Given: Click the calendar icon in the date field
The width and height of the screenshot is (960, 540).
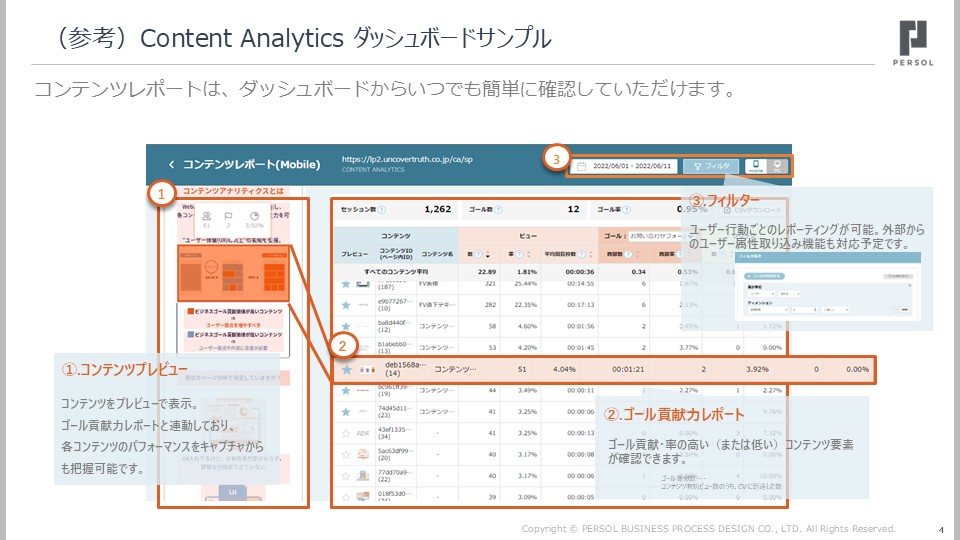Looking at the screenshot, I should point(582,166).
